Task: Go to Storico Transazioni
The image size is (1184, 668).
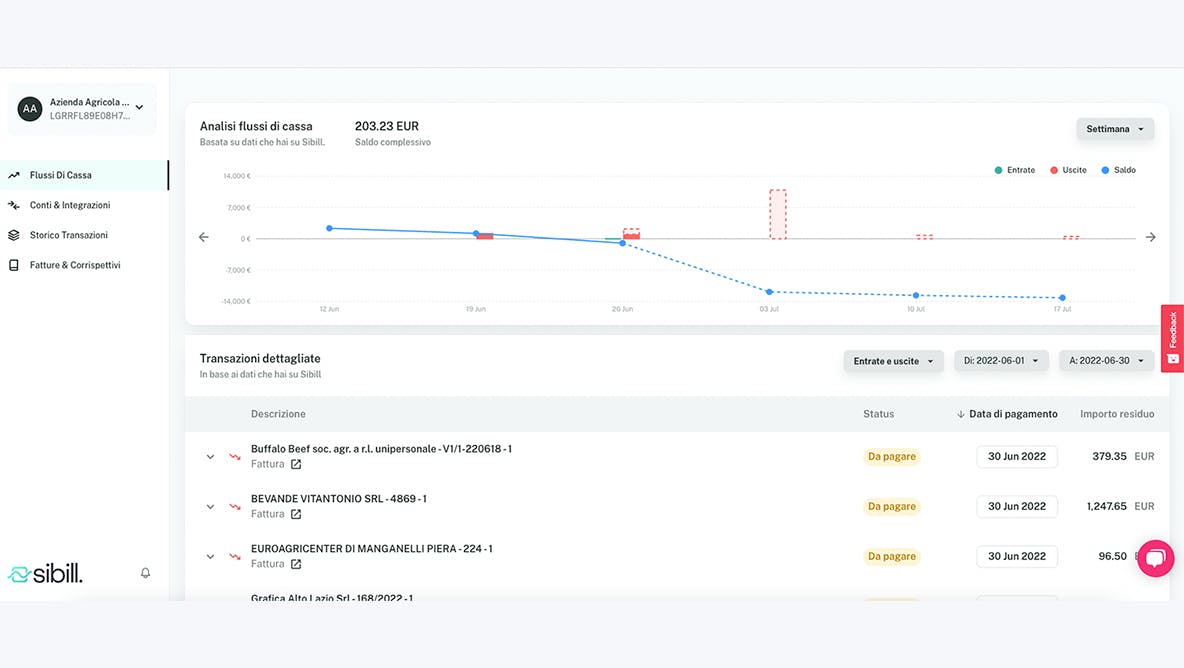Action: click(68, 235)
